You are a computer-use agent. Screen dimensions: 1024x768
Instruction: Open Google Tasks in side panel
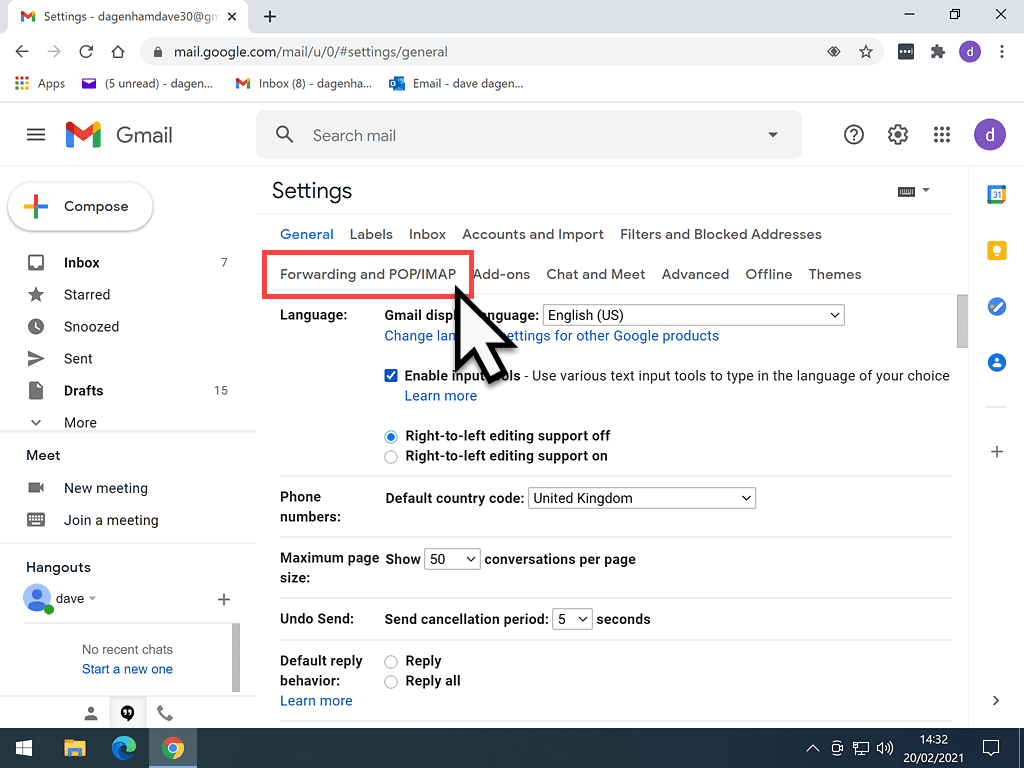pyautogui.click(x=996, y=307)
